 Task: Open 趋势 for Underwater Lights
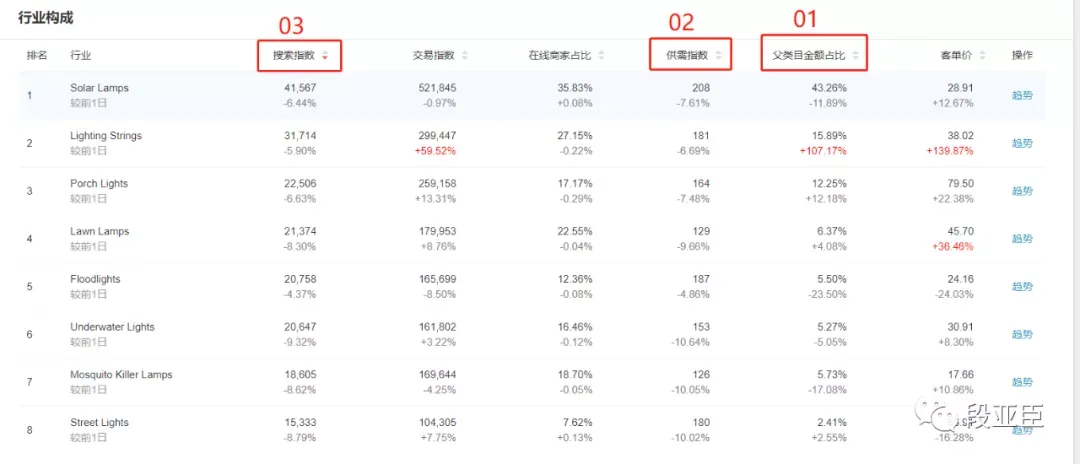[x=1022, y=335]
